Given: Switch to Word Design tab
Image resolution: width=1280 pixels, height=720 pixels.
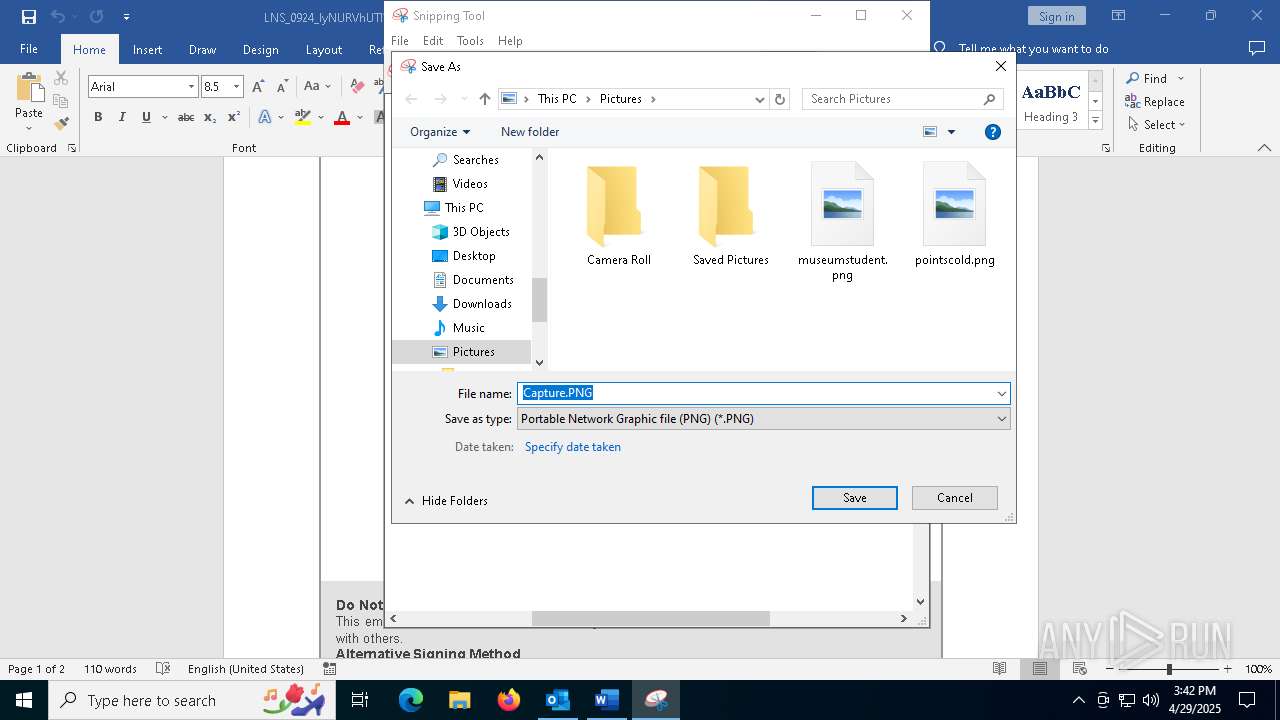Looking at the screenshot, I should pos(260,50).
